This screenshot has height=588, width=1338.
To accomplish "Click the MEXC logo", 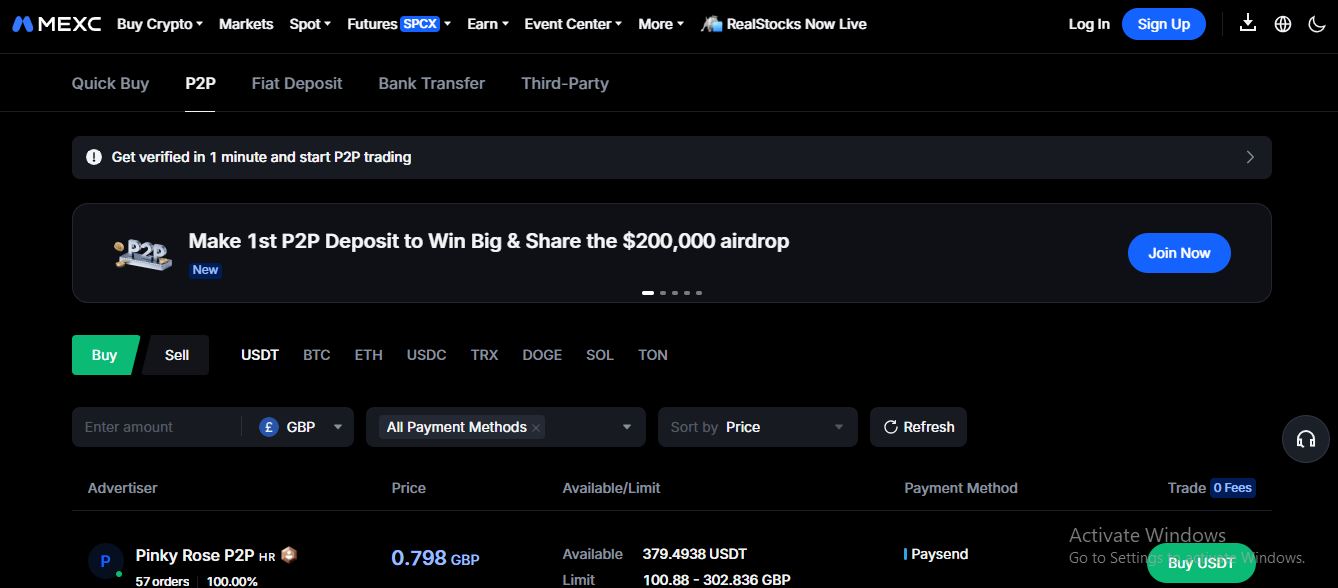I will pos(57,24).
